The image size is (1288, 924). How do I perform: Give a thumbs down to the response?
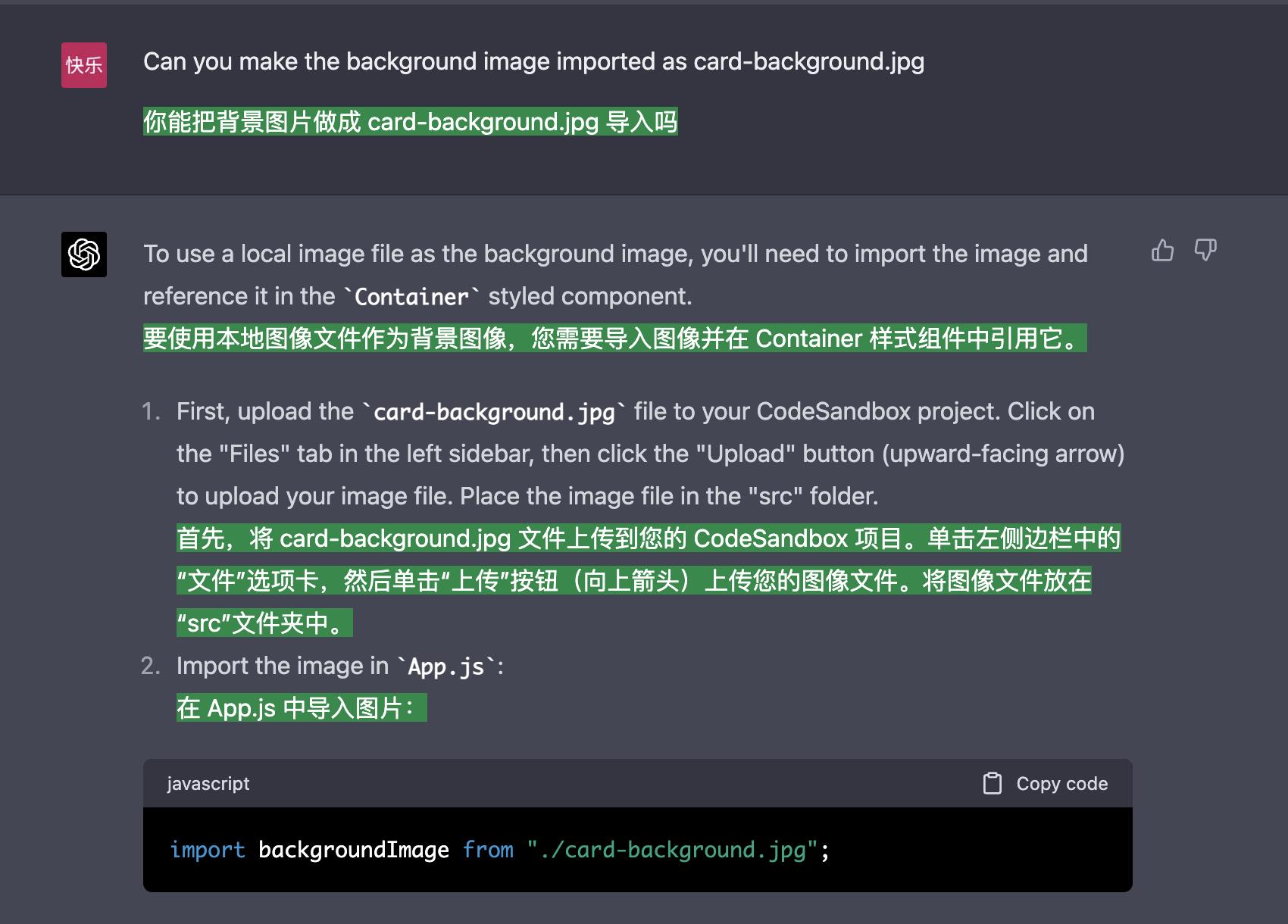pos(1206,250)
